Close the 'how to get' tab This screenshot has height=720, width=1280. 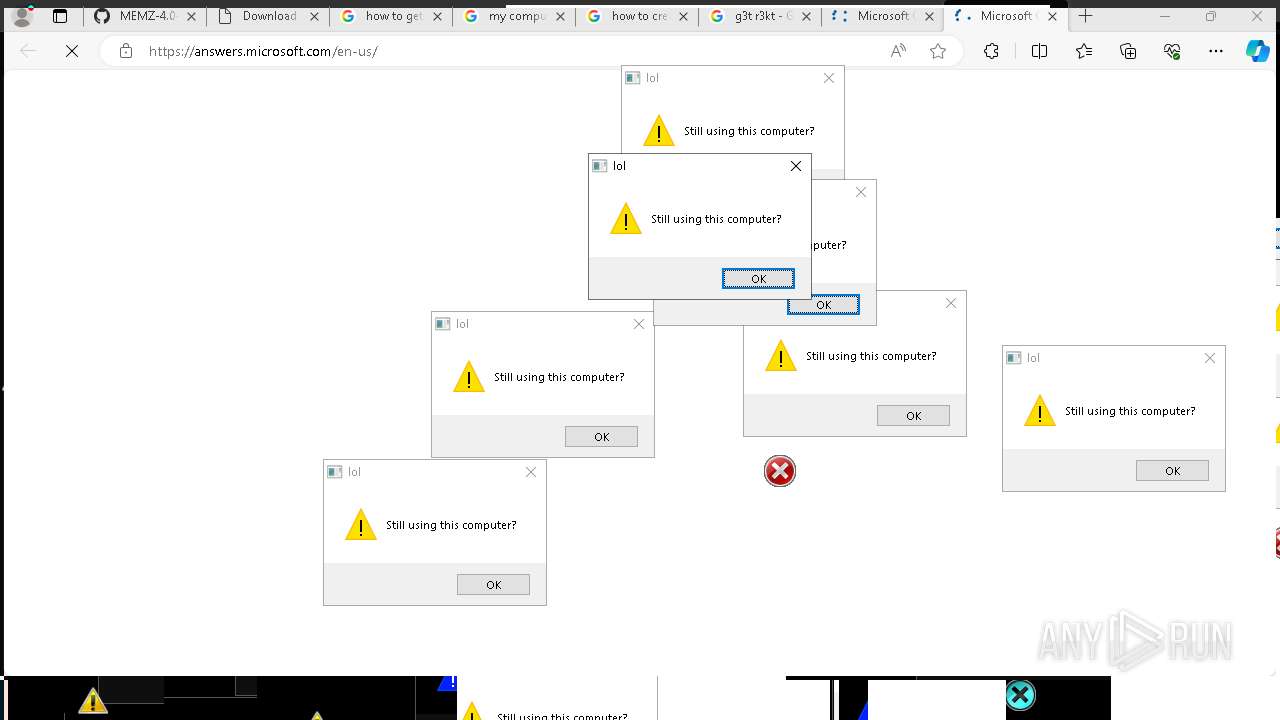click(437, 16)
